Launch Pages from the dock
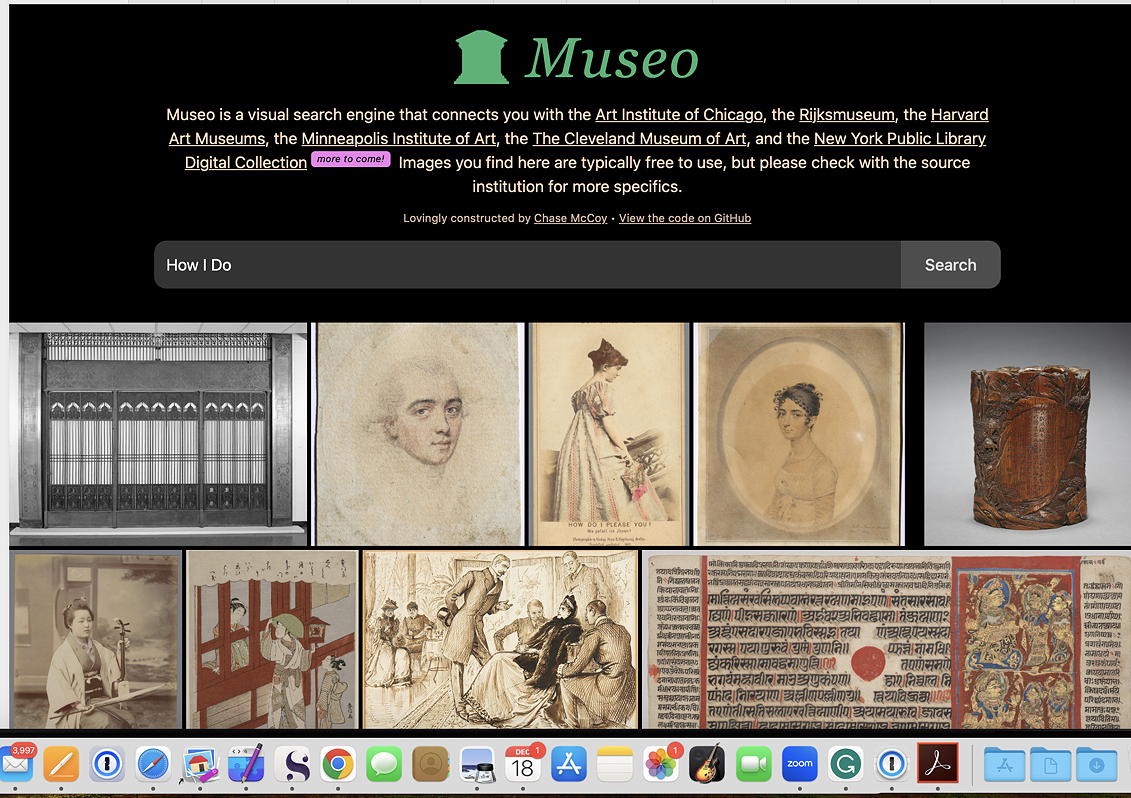This screenshot has height=798, width=1131. [61, 764]
